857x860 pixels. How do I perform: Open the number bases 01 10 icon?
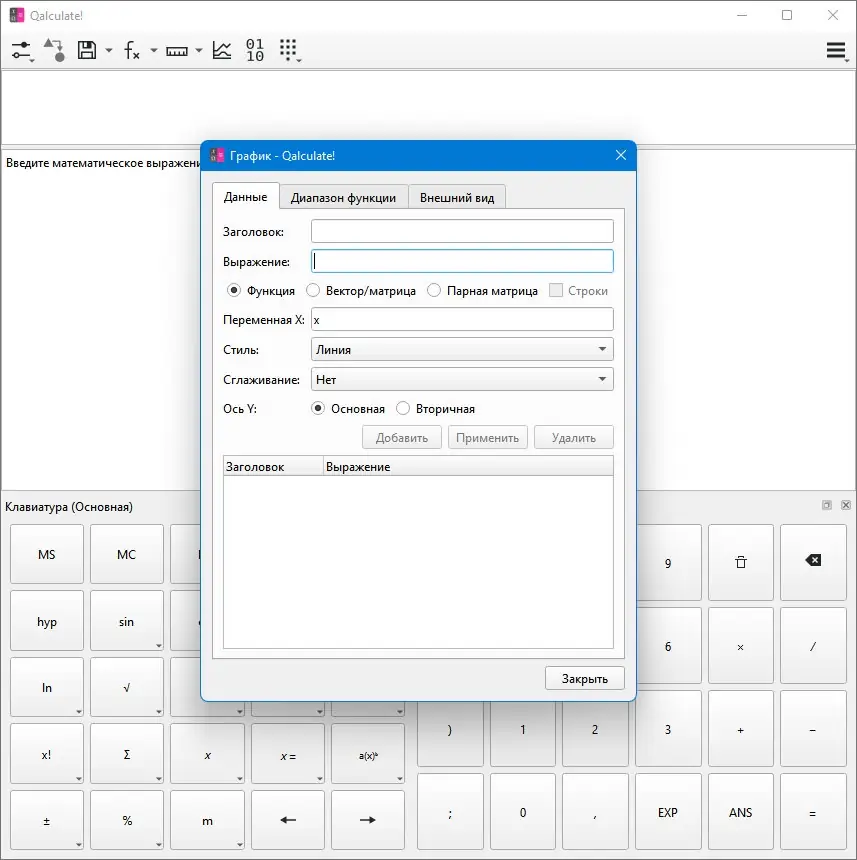(x=255, y=50)
